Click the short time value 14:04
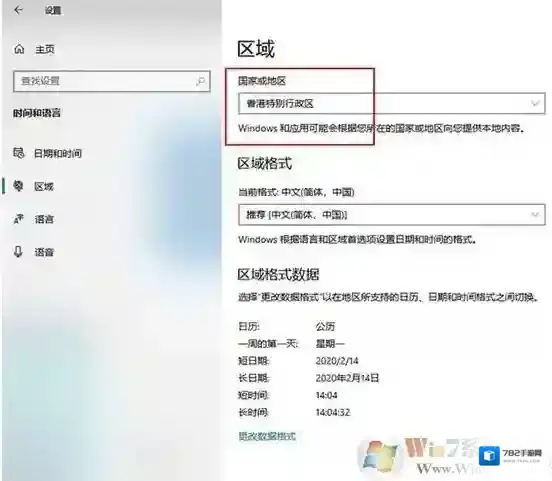The width and height of the screenshot is (552, 481). tap(326, 395)
